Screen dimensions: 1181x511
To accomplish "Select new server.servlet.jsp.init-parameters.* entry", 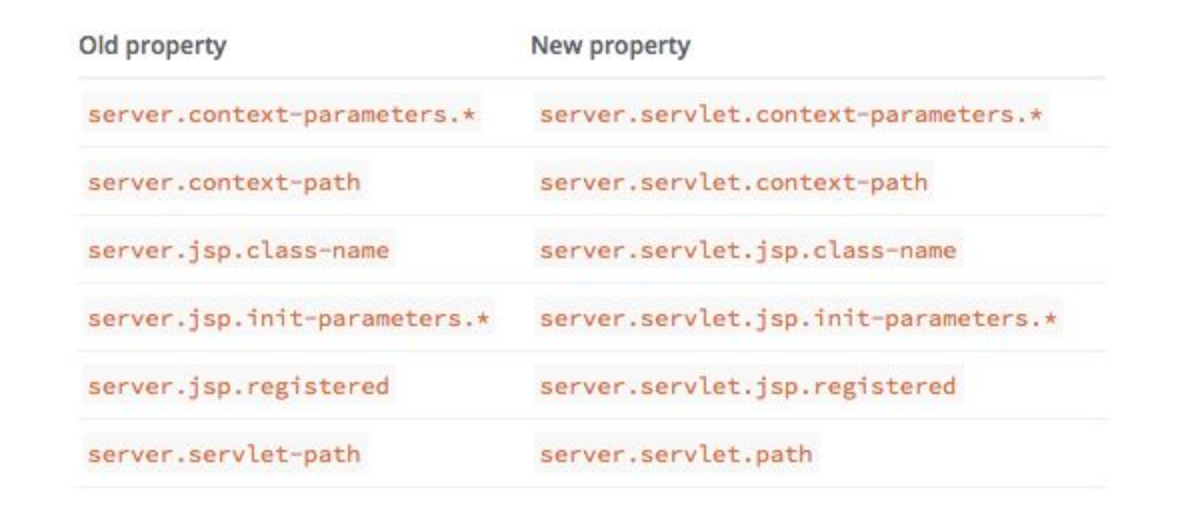I will click(x=798, y=318).
